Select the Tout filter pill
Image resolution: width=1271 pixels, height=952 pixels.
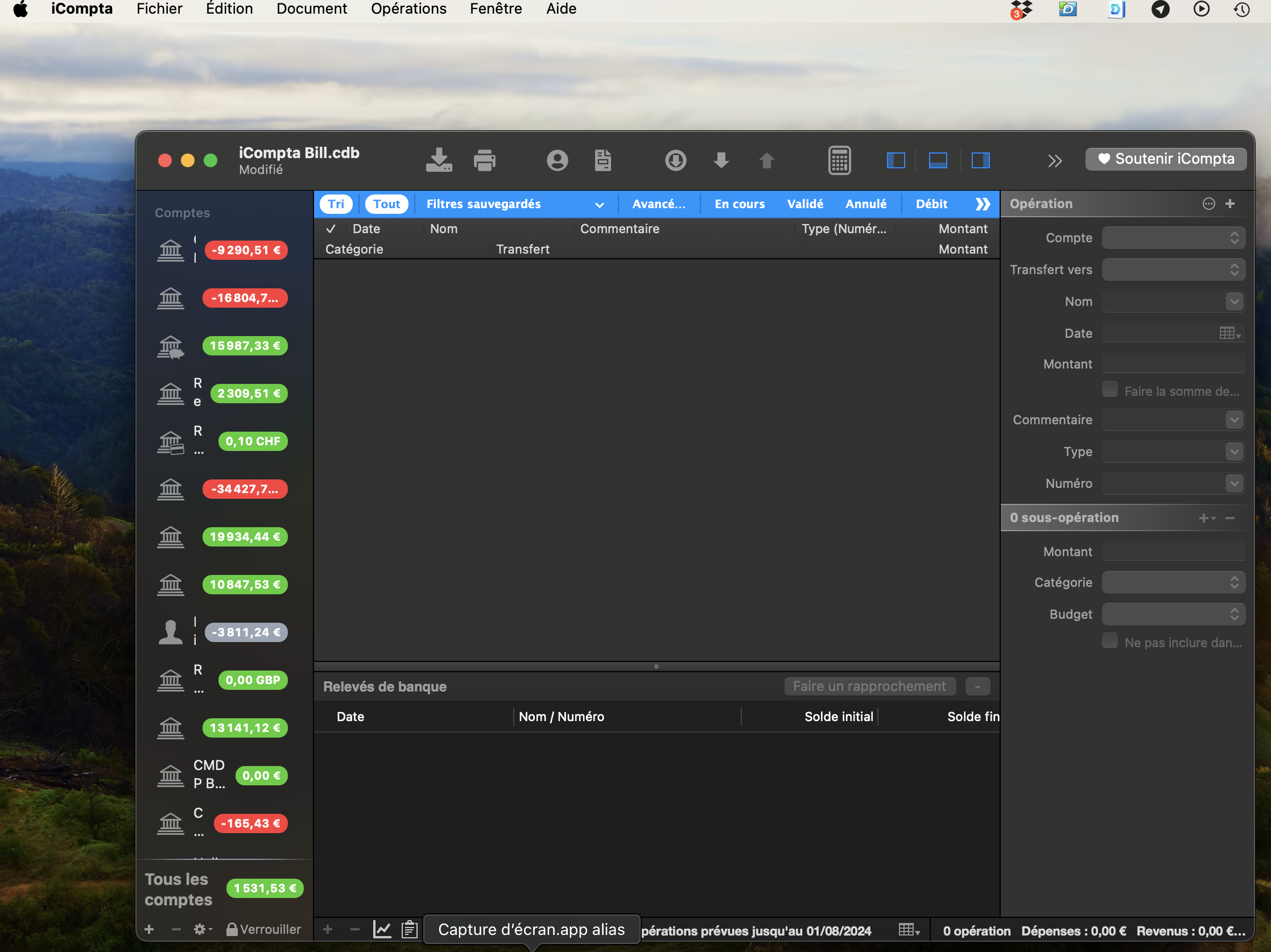[387, 204]
